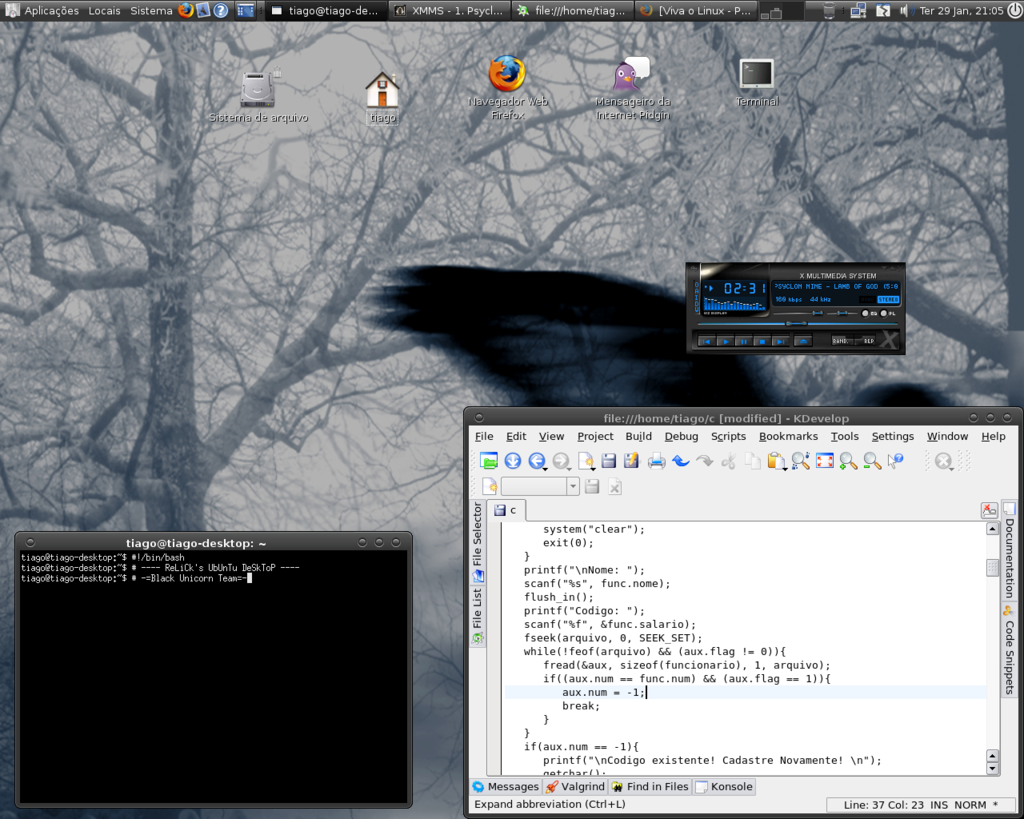Select the 'c' file tab in editor
Image resolution: width=1024 pixels, height=819 pixels.
(x=506, y=510)
